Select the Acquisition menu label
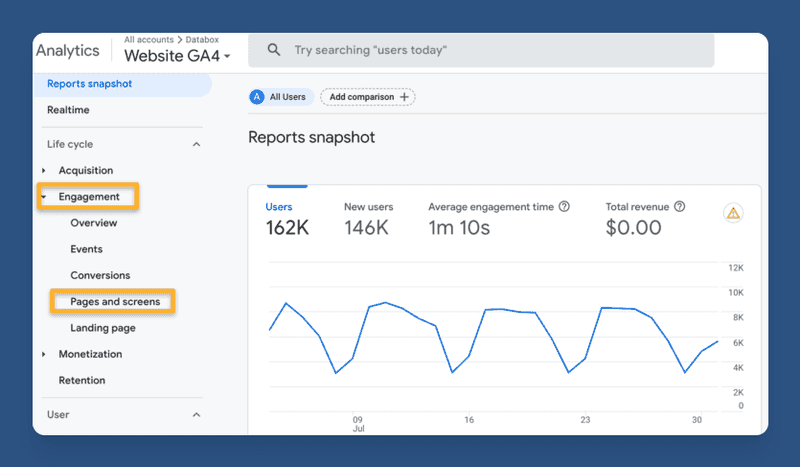The width and height of the screenshot is (800, 467). point(86,170)
